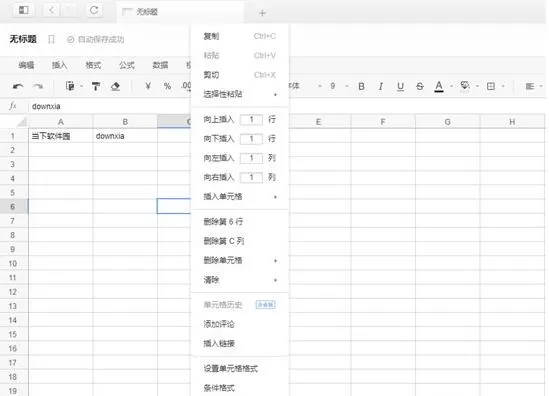Expand 删除单元格 submenu
The image size is (549, 396).
[x=240, y=260]
